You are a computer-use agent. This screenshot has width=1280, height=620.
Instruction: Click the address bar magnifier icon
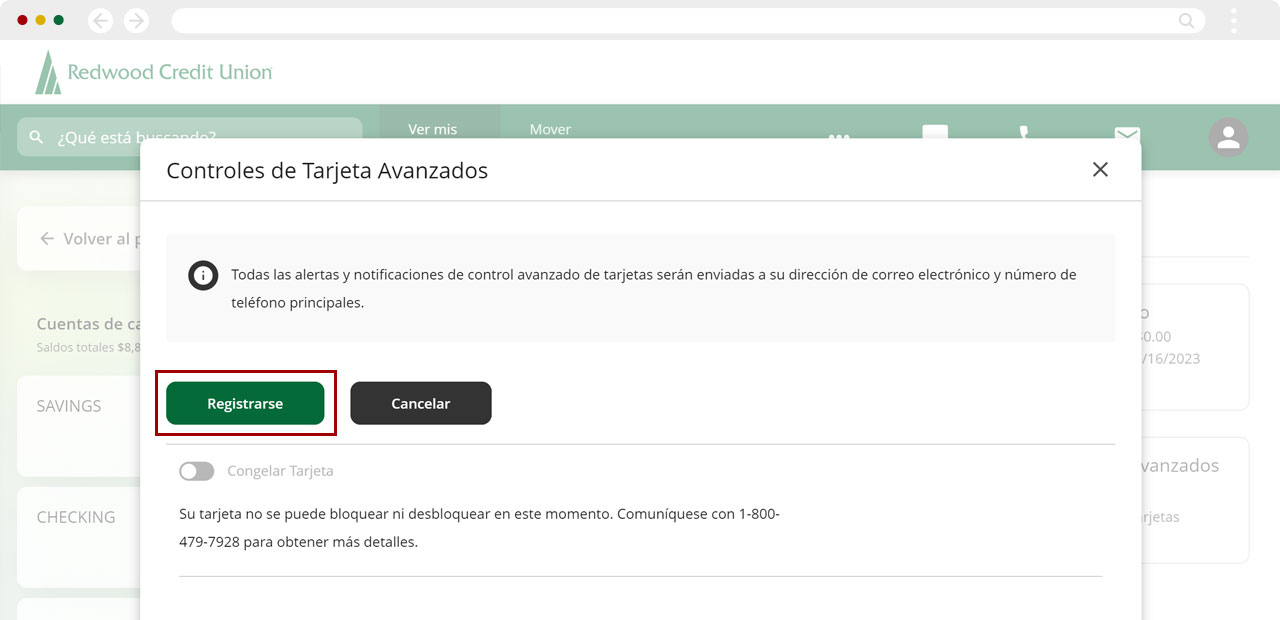click(1187, 20)
